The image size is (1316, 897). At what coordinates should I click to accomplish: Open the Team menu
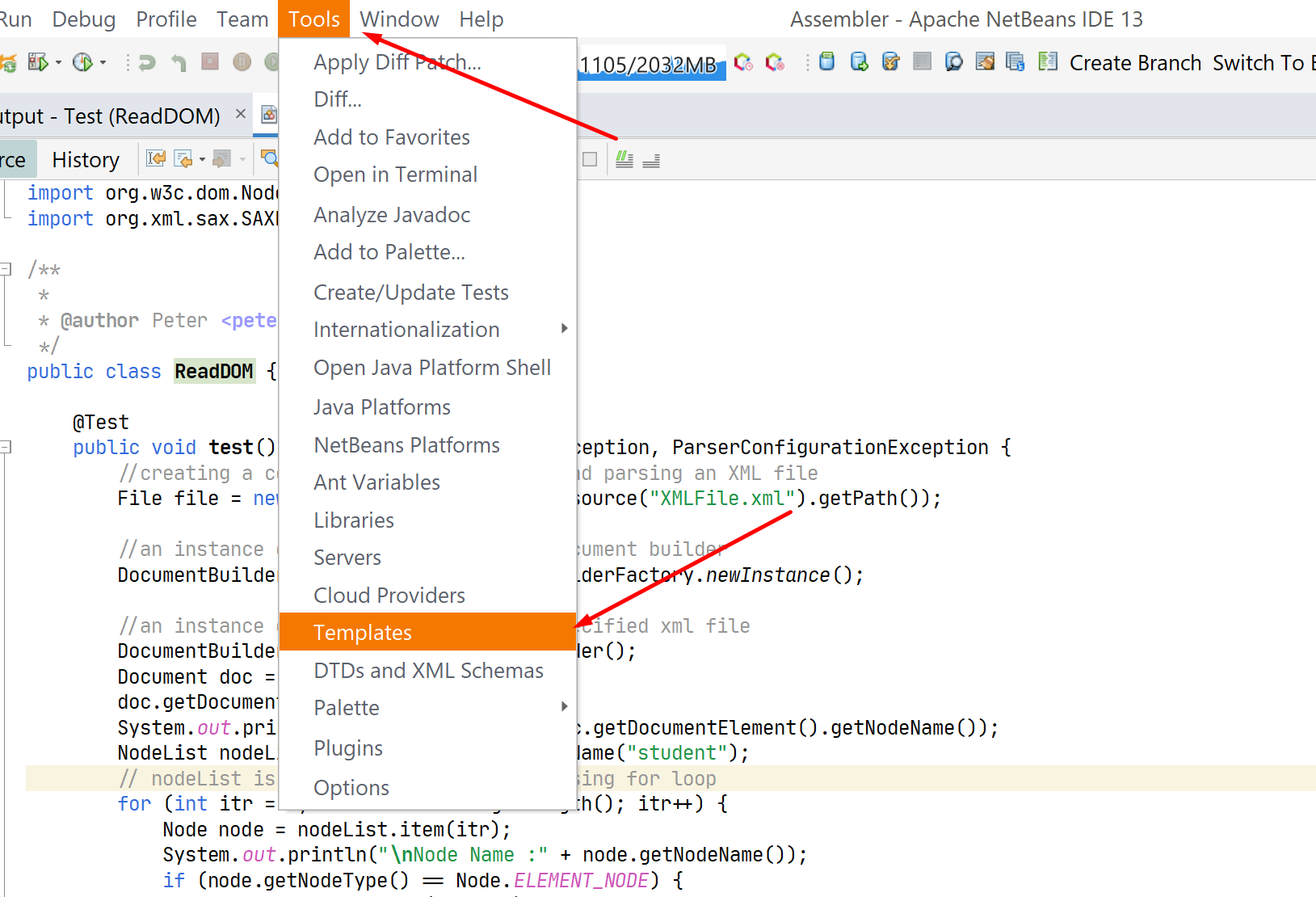click(x=242, y=19)
